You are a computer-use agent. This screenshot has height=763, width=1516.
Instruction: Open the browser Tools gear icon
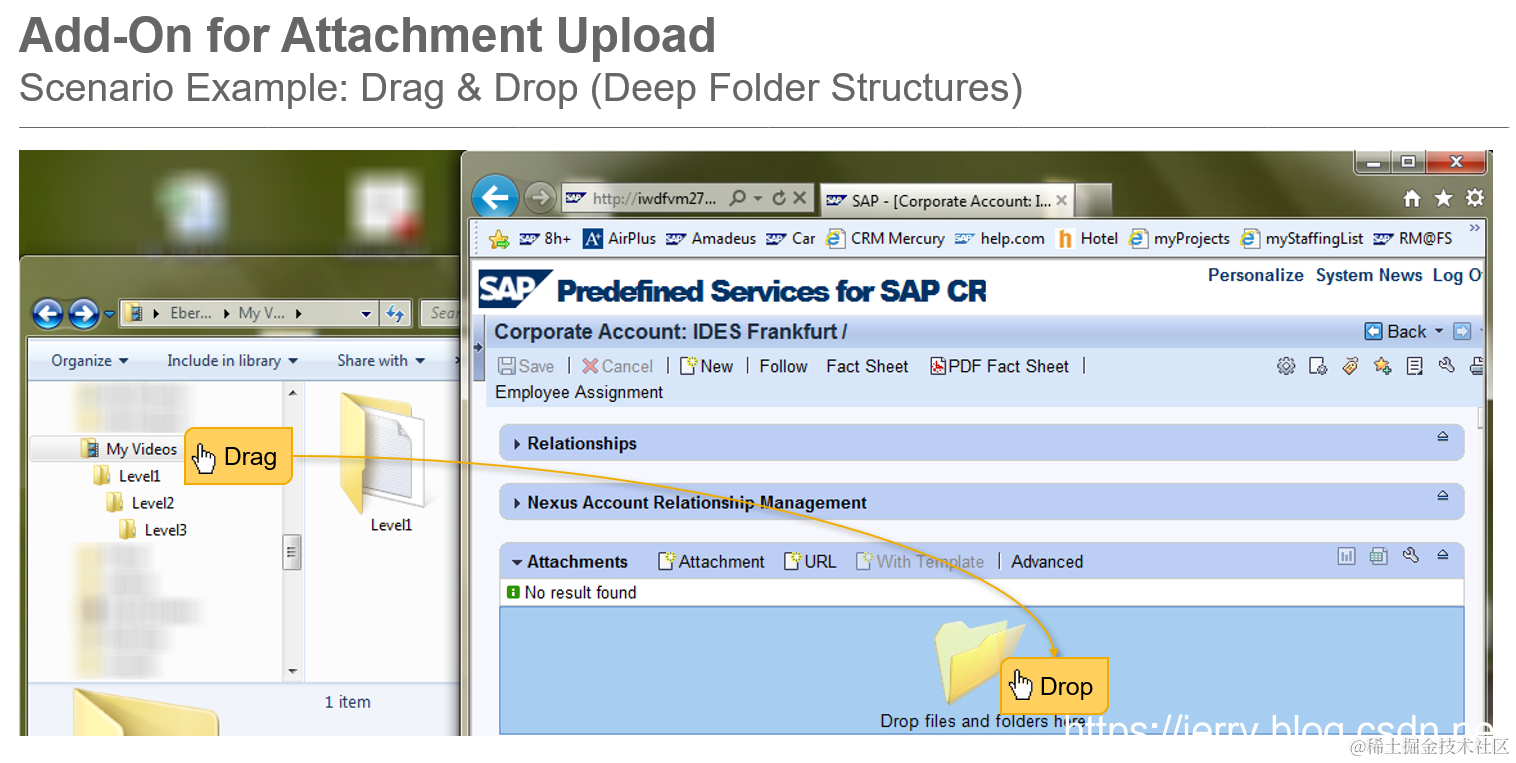[x=1474, y=198]
